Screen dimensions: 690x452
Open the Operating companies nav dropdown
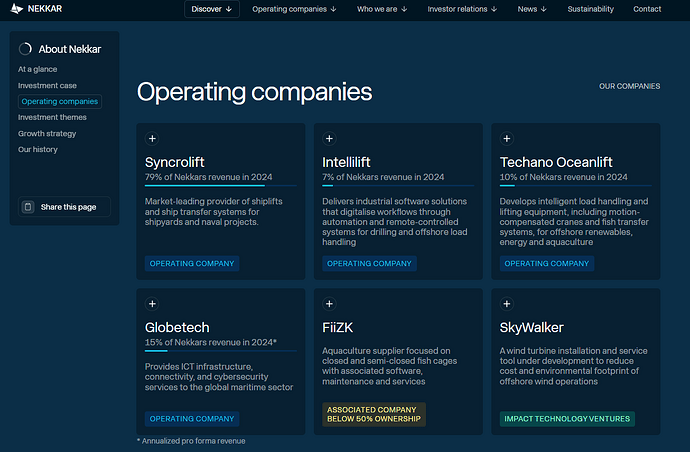pos(294,9)
